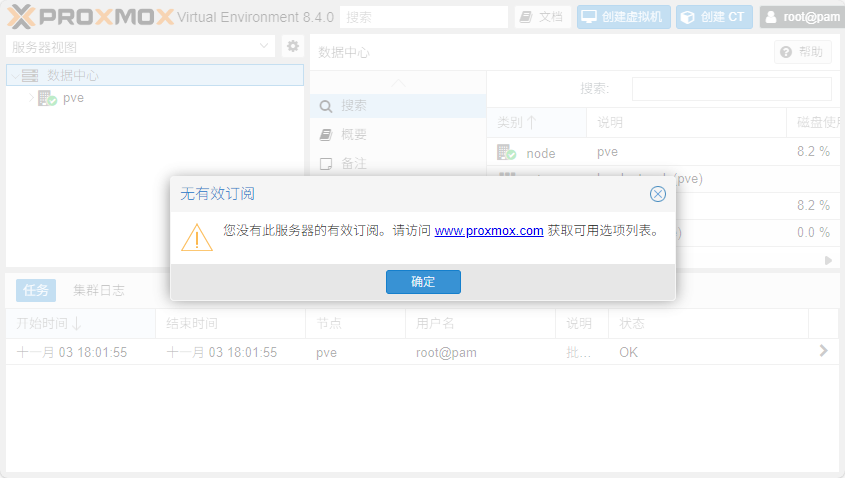The width and height of the screenshot is (845, 478).
Task: Click the gear settings icon beside view selector
Action: (x=293, y=46)
